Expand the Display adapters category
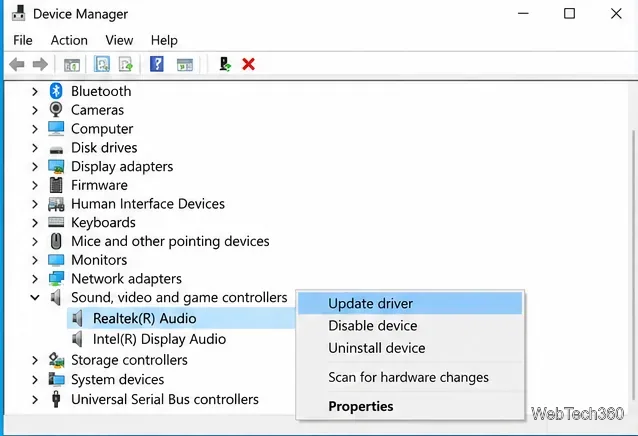Viewport: 638px width, 436px height. pyautogui.click(x=35, y=166)
